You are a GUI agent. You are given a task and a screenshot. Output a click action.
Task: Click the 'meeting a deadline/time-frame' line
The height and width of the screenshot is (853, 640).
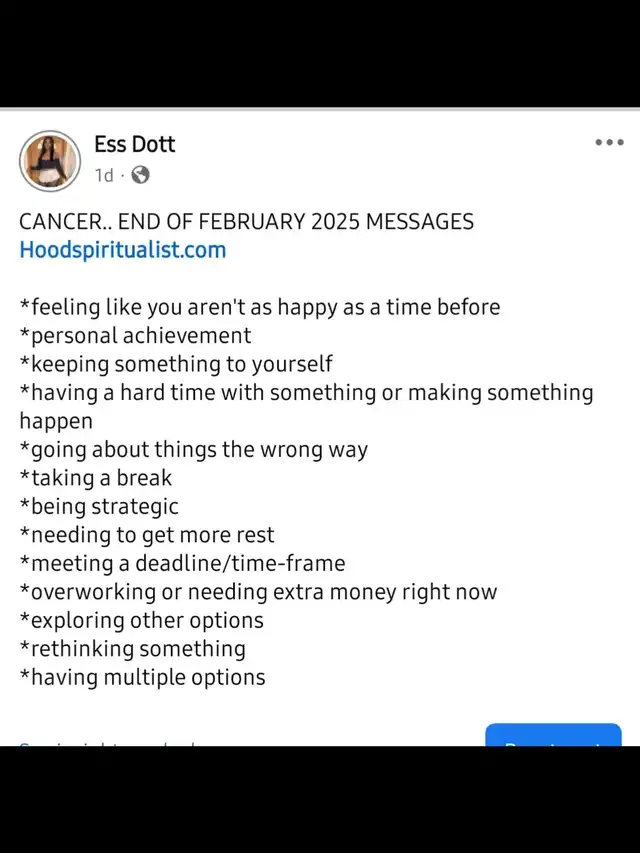coord(182,564)
